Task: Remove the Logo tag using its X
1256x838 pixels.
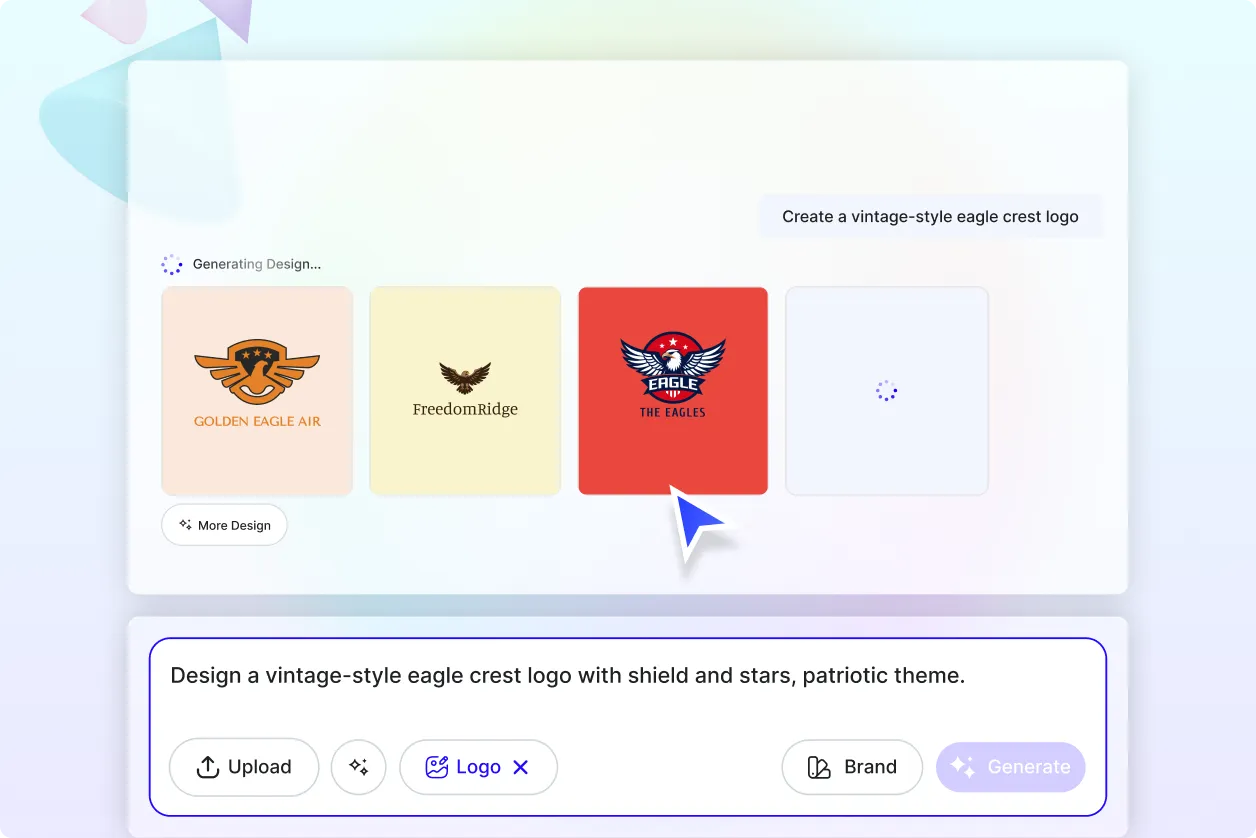Action: coord(520,767)
